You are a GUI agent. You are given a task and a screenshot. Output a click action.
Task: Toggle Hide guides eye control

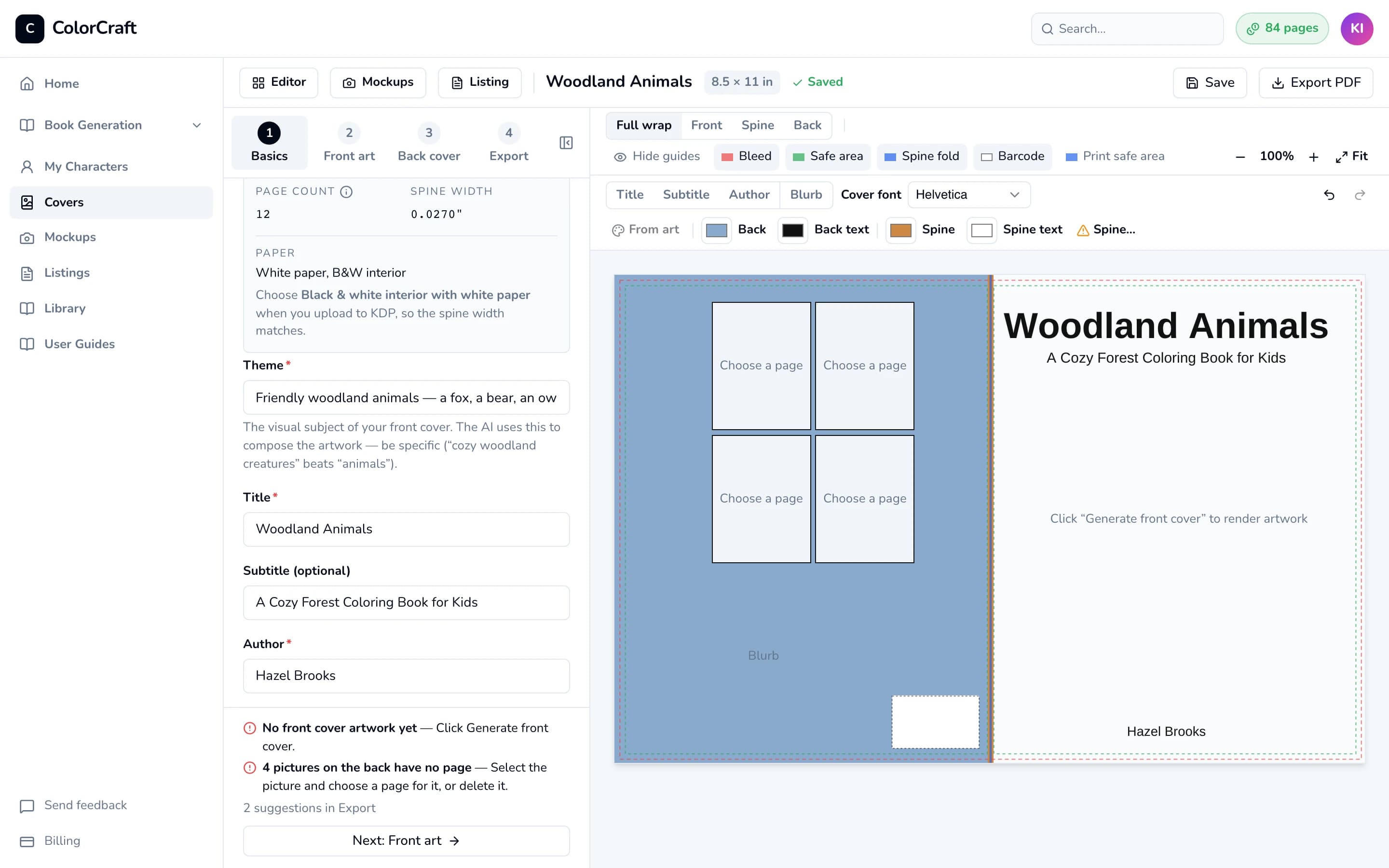(656, 157)
